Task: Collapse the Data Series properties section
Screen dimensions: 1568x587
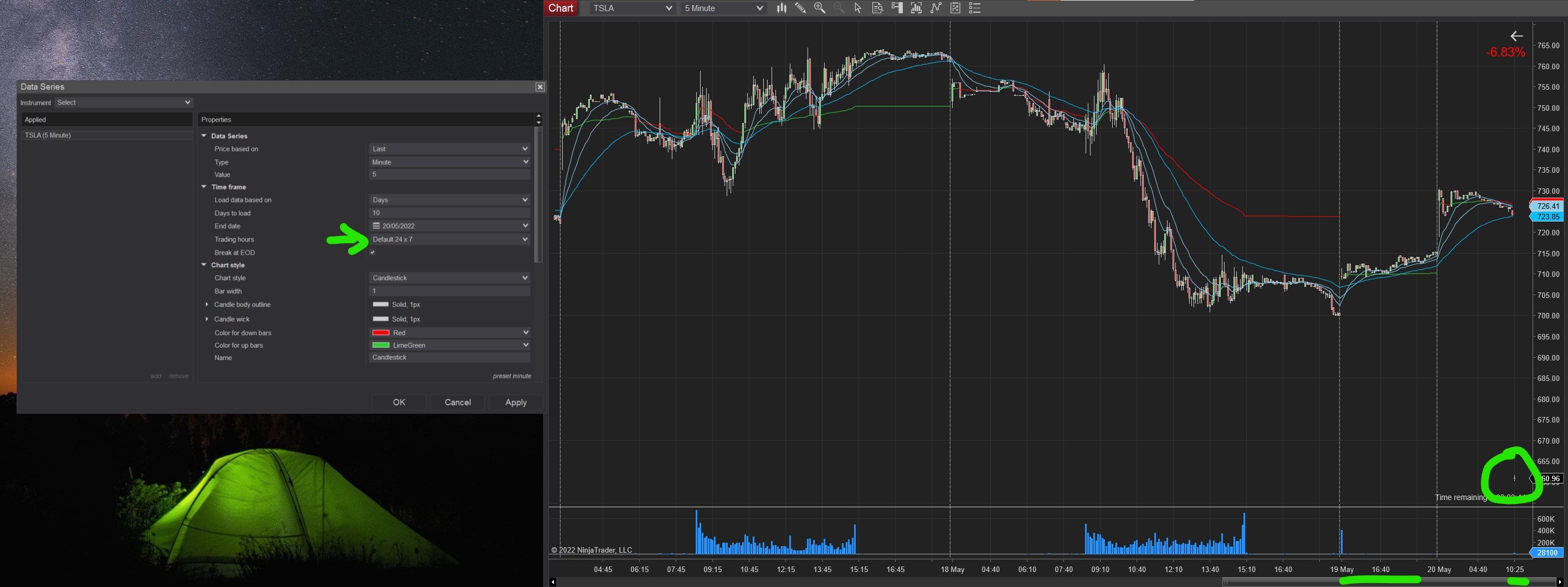Action: (204, 136)
